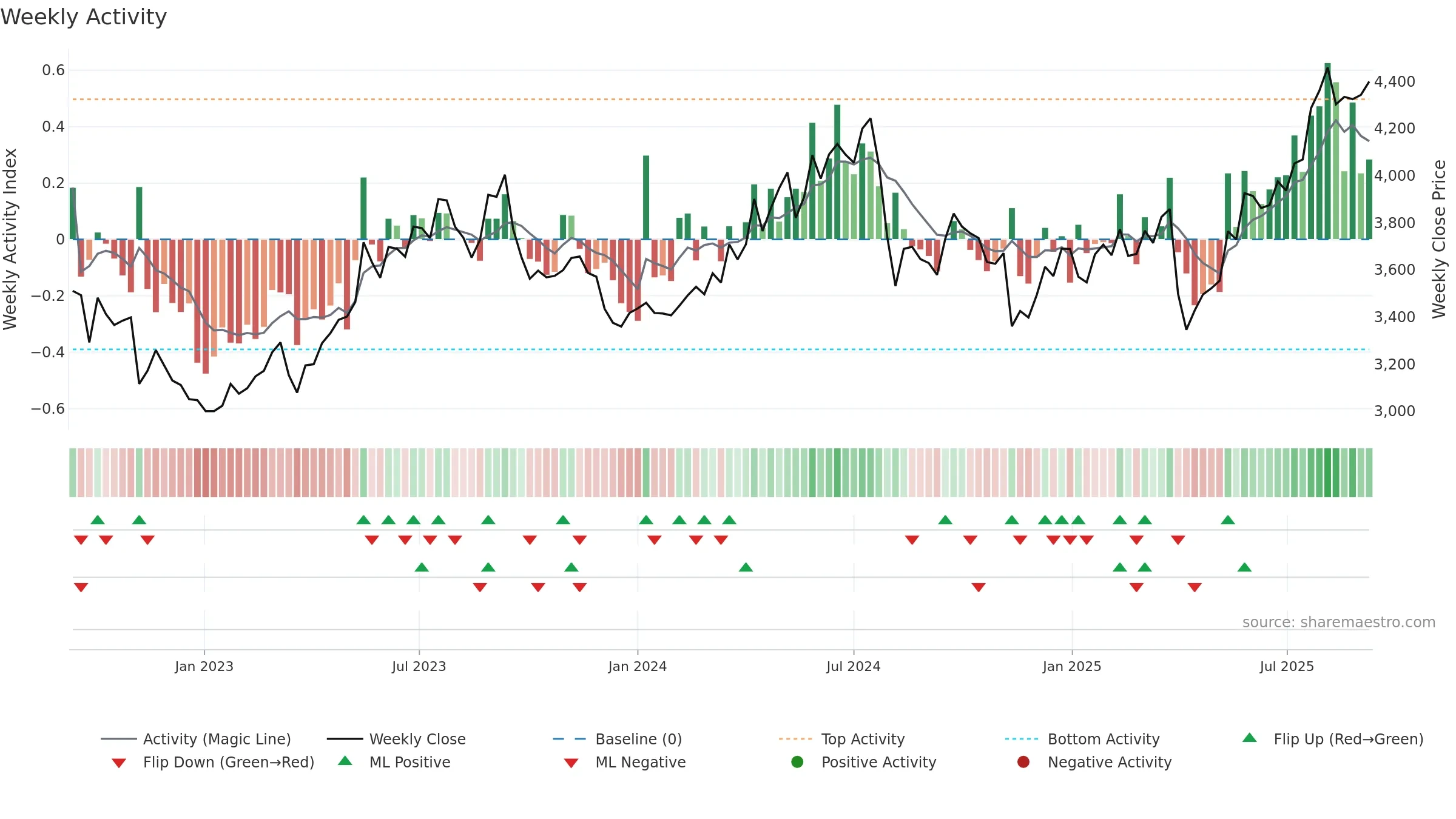This screenshot has height=819, width=1456.
Task: Click the Positive Activity green circle icon
Action: [797, 761]
